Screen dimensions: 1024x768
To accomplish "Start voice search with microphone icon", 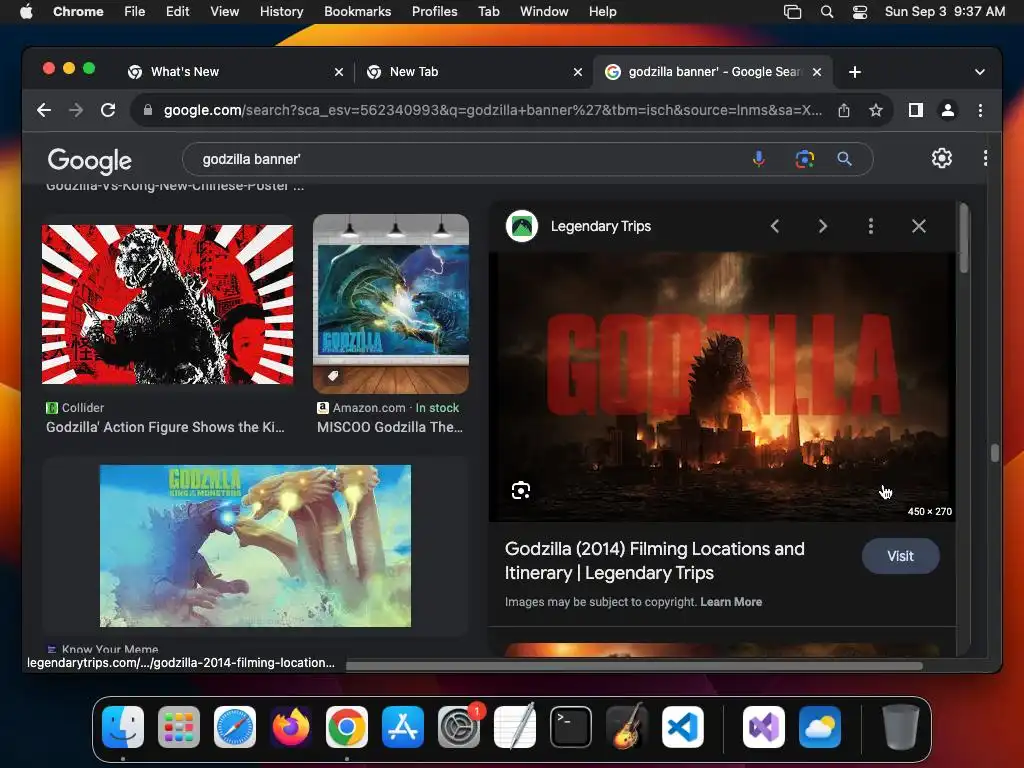I will [x=759, y=159].
